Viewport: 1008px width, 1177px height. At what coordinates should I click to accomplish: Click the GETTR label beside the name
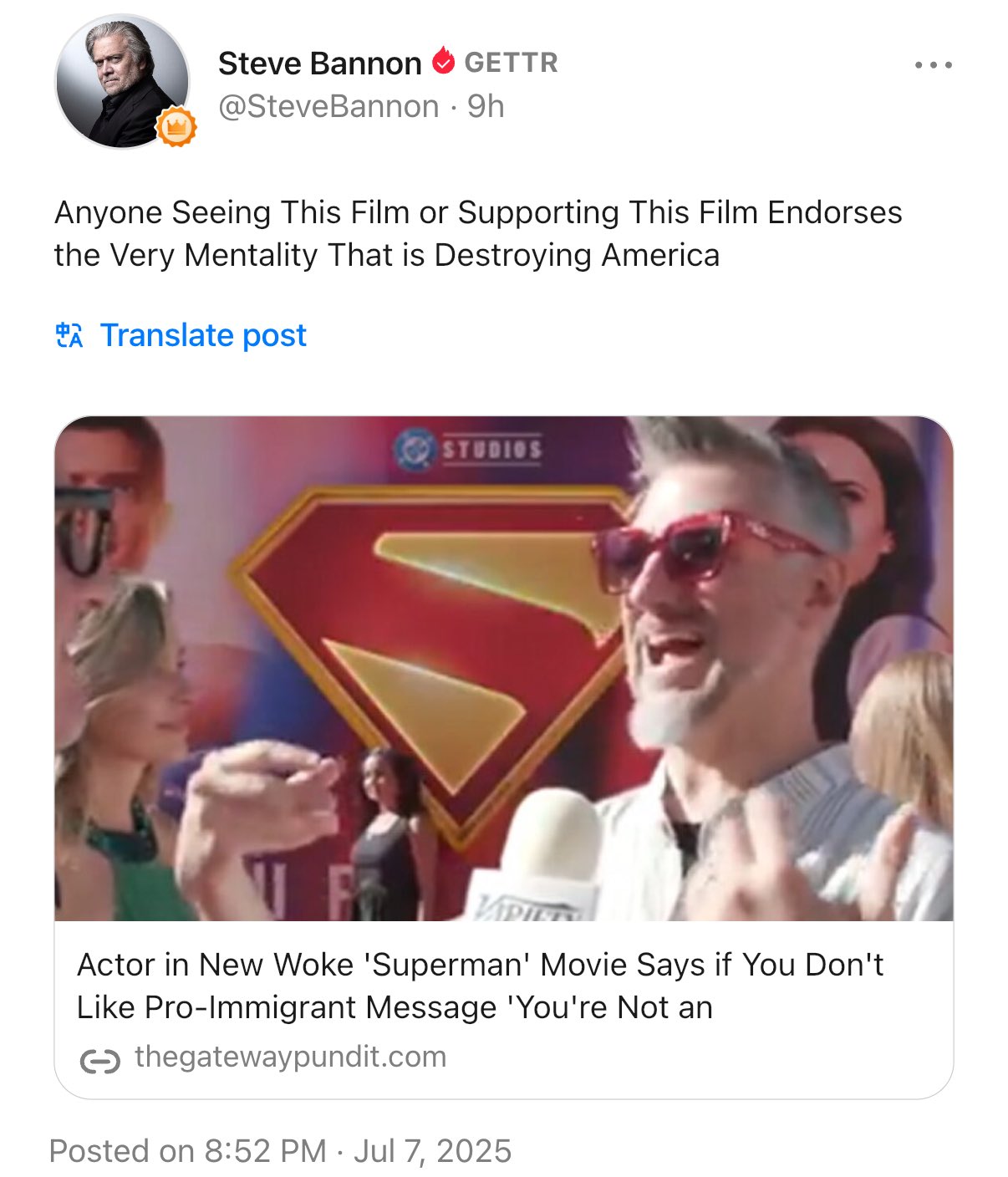pyautogui.click(x=511, y=63)
